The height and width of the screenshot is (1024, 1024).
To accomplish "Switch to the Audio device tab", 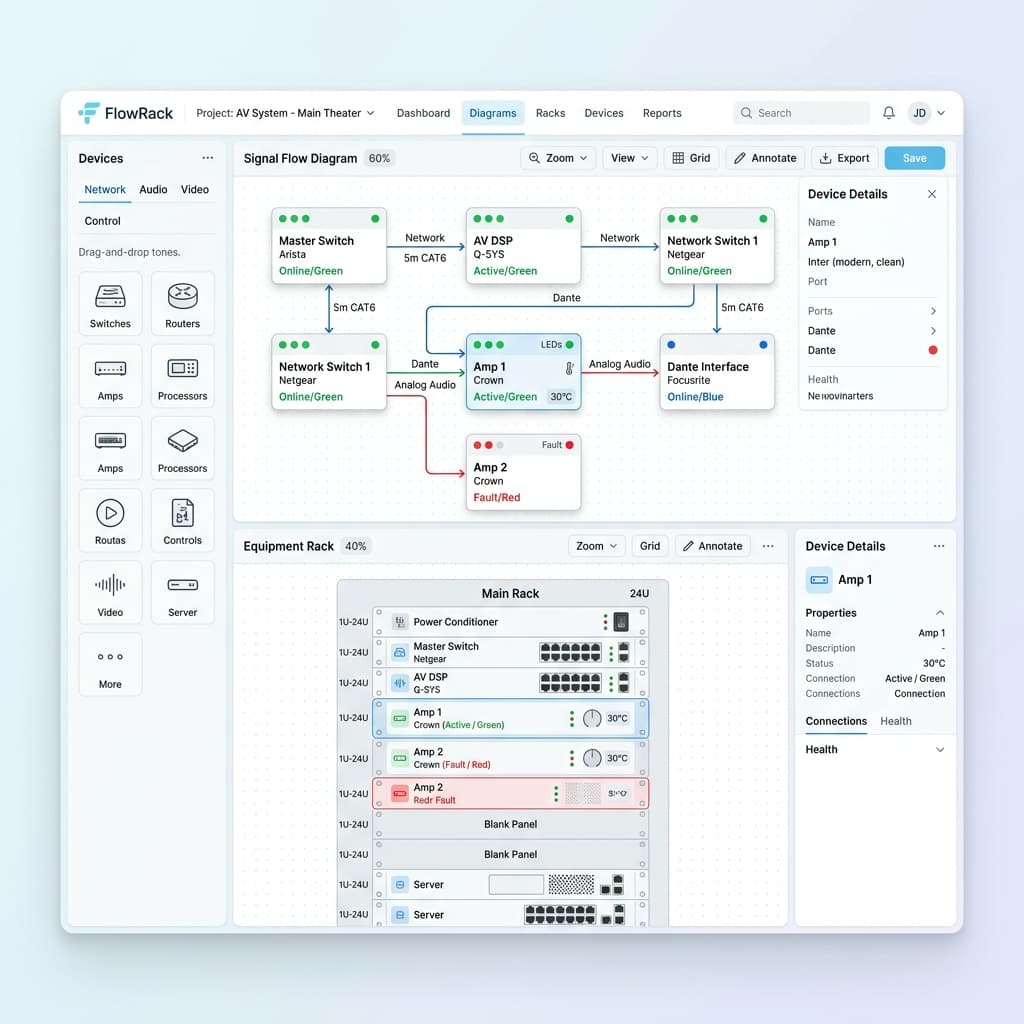I will (x=153, y=189).
